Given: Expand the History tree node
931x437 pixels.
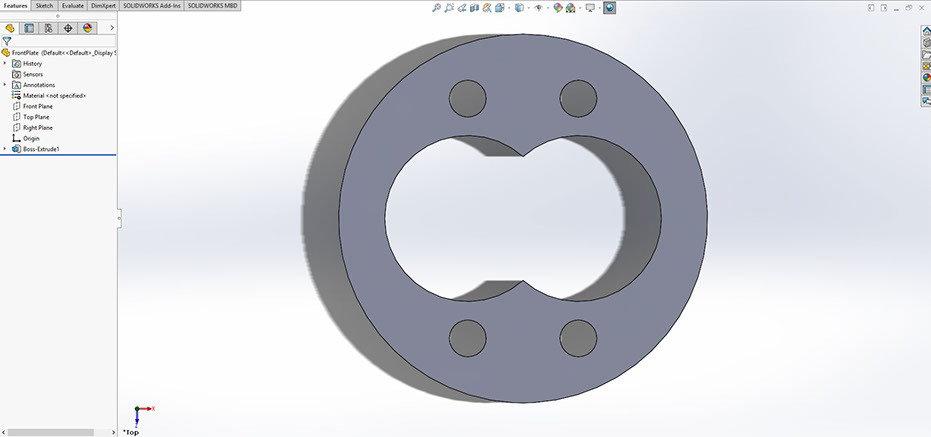Looking at the screenshot, I should (5, 63).
